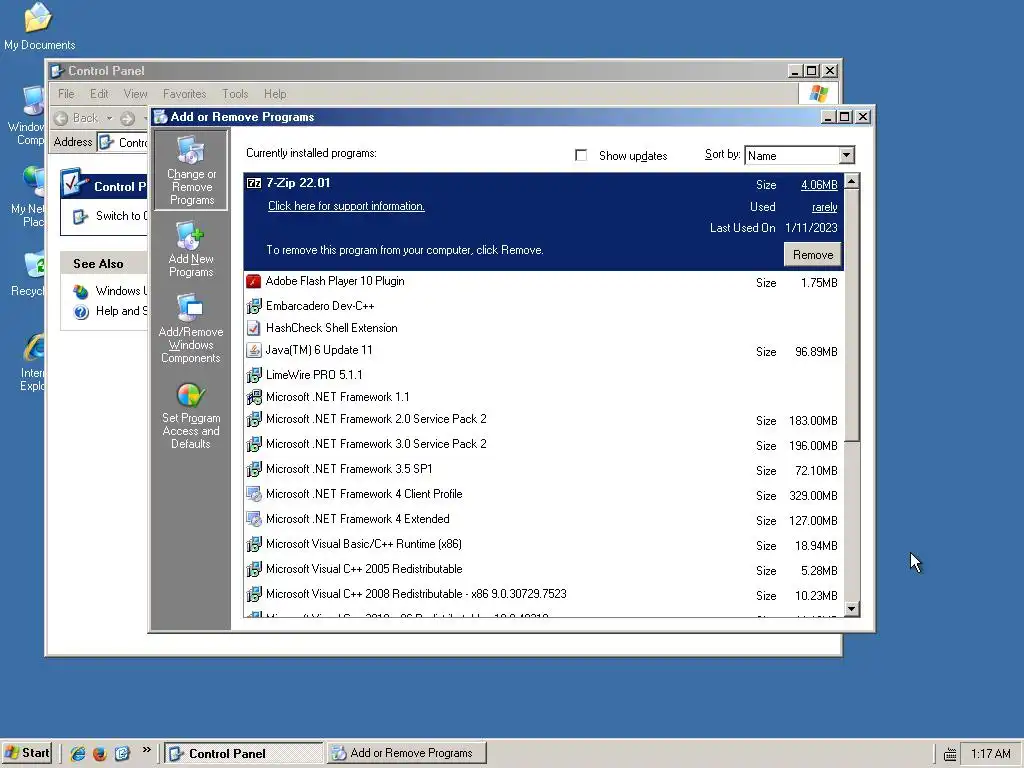The height and width of the screenshot is (768, 1024).
Task: Switch to Control Panel taskbar button
Action: [243, 753]
